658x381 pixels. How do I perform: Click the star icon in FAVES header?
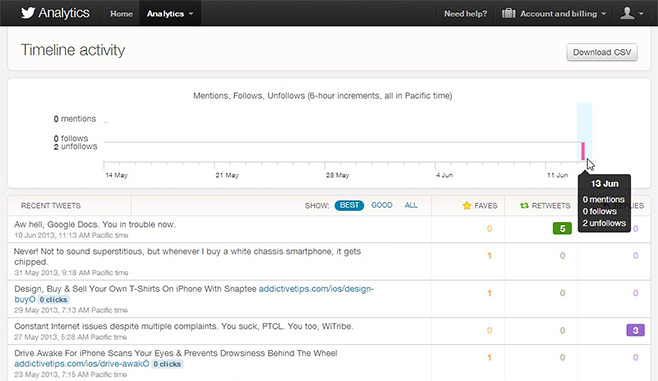[467, 206]
